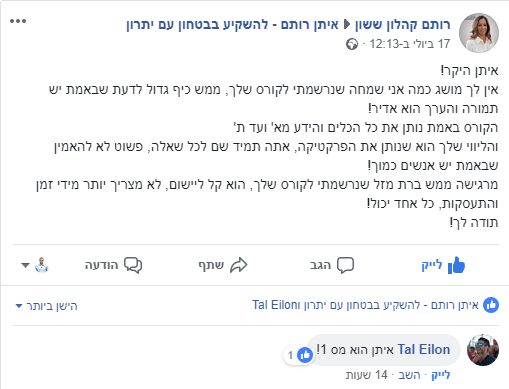Click the message double-bubble icon

tap(133, 265)
